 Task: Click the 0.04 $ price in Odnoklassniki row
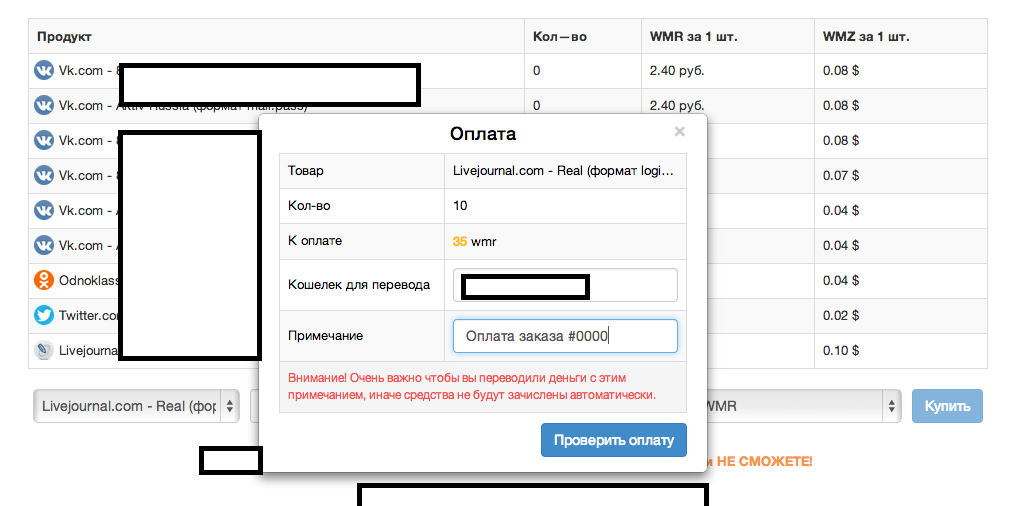point(841,280)
